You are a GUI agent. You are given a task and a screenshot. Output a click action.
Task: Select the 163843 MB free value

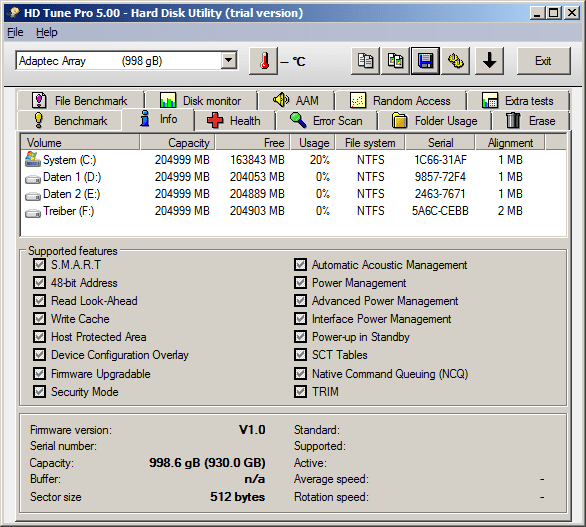257,160
